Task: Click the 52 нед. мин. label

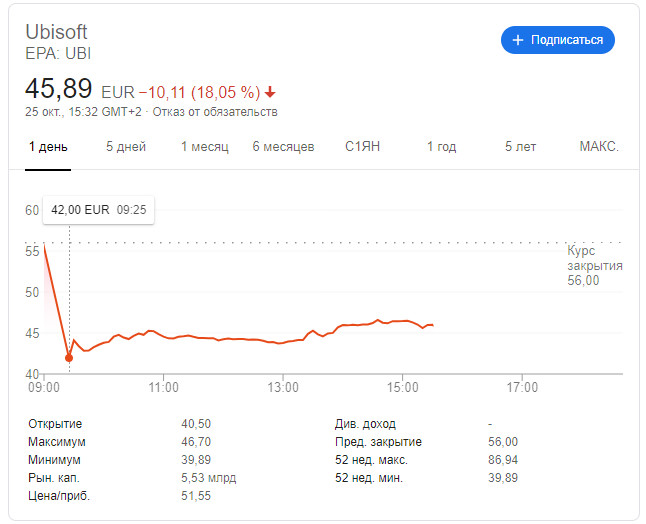Action: point(369,478)
